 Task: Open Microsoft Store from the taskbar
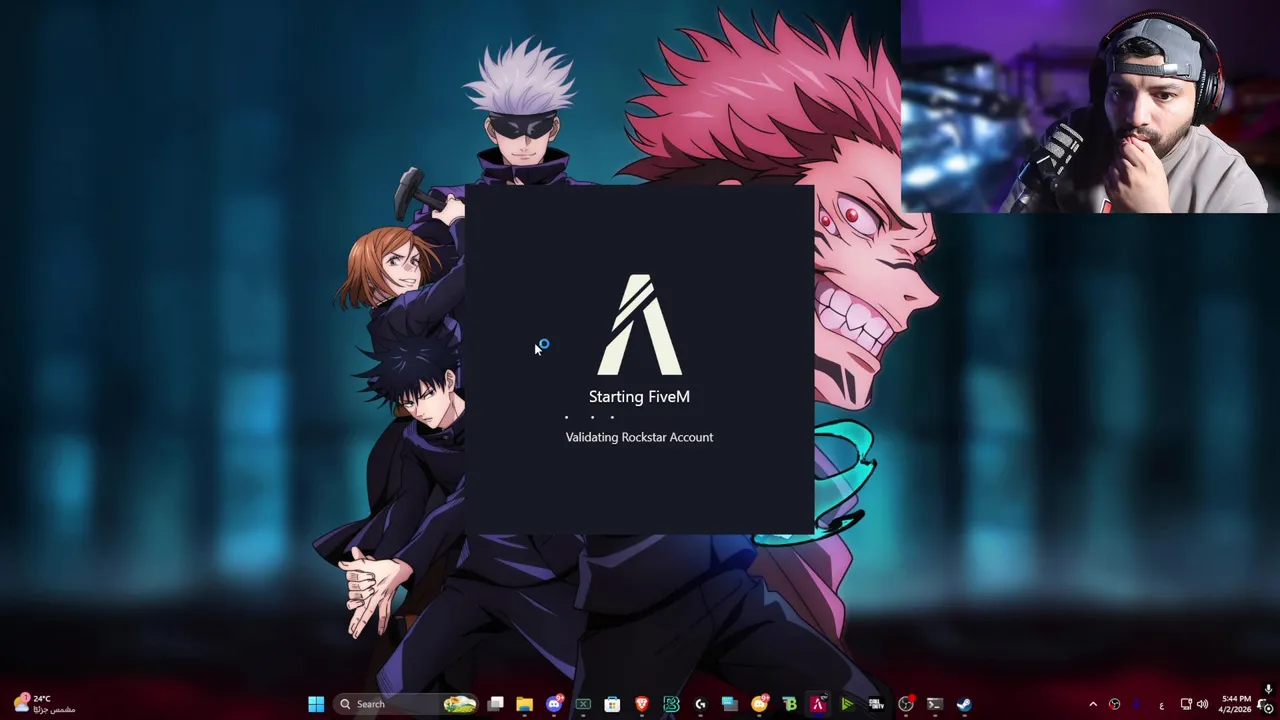point(612,704)
